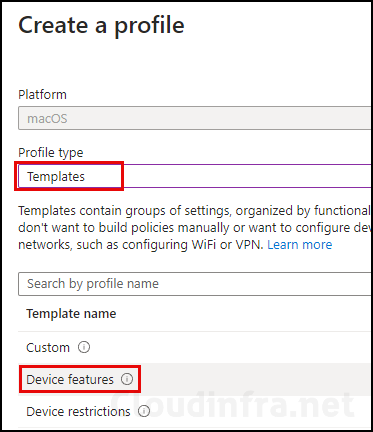Click the greyed-out macOS Platform dropdown
The height and width of the screenshot is (432, 373).
(x=195, y=118)
